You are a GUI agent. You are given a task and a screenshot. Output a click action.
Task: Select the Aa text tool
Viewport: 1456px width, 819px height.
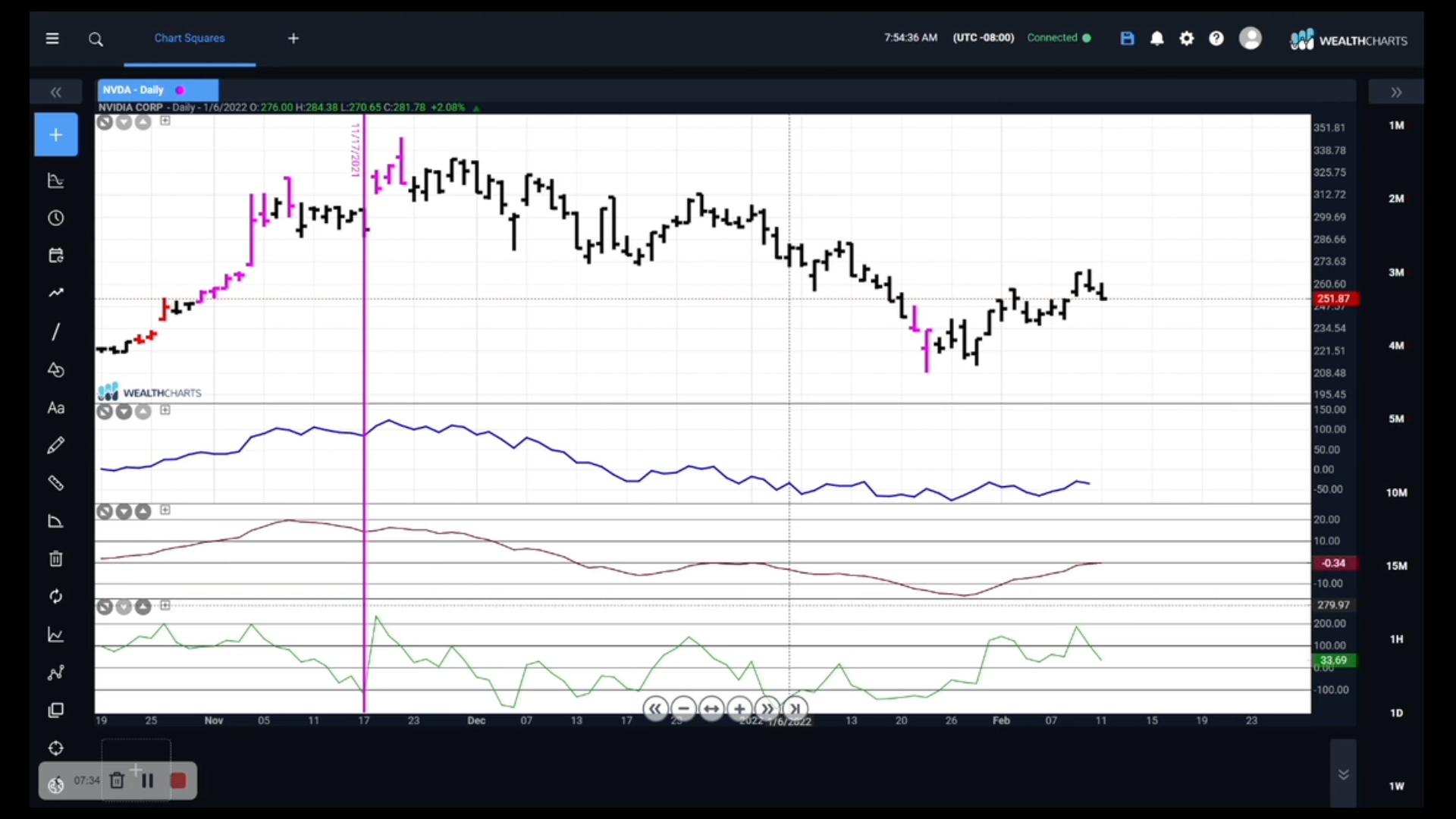(x=56, y=408)
